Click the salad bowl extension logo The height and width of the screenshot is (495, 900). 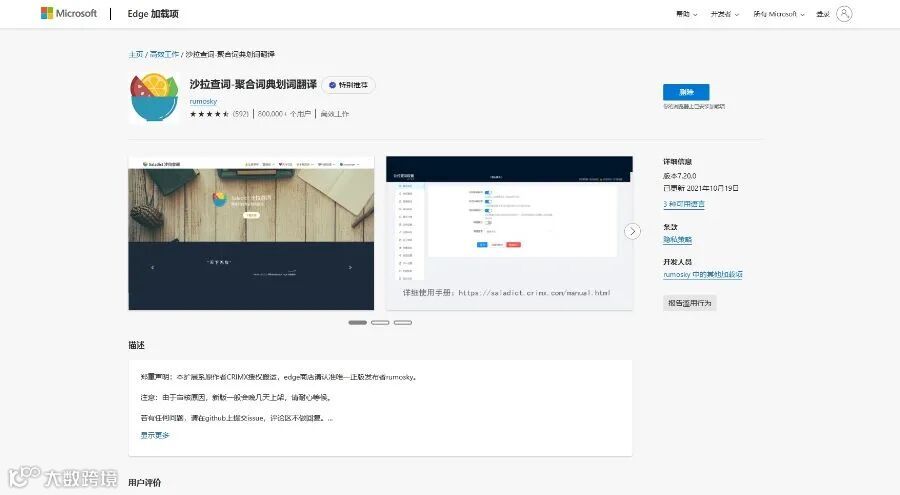154,98
